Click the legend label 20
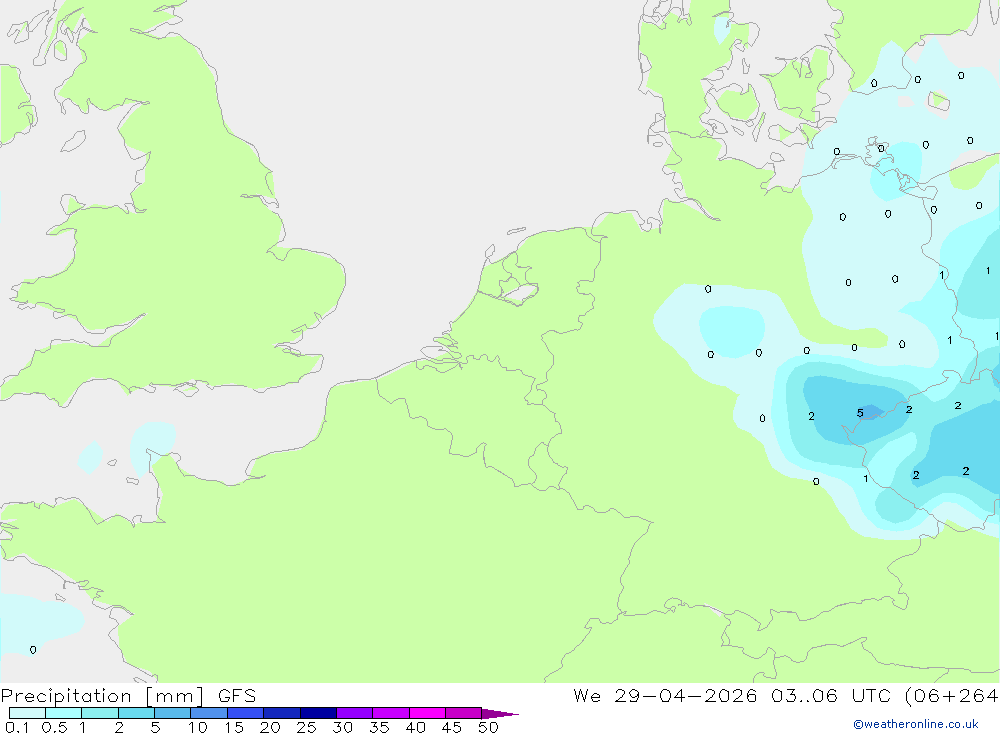 pos(270,727)
